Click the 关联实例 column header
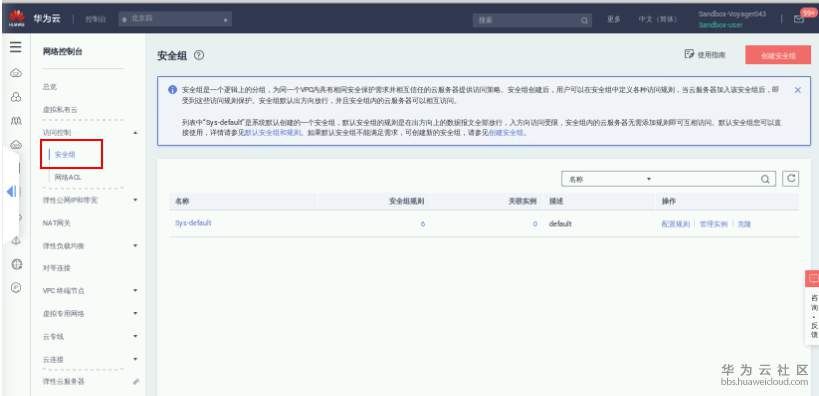The height and width of the screenshot is (396, 819). [x=523, y=201]
